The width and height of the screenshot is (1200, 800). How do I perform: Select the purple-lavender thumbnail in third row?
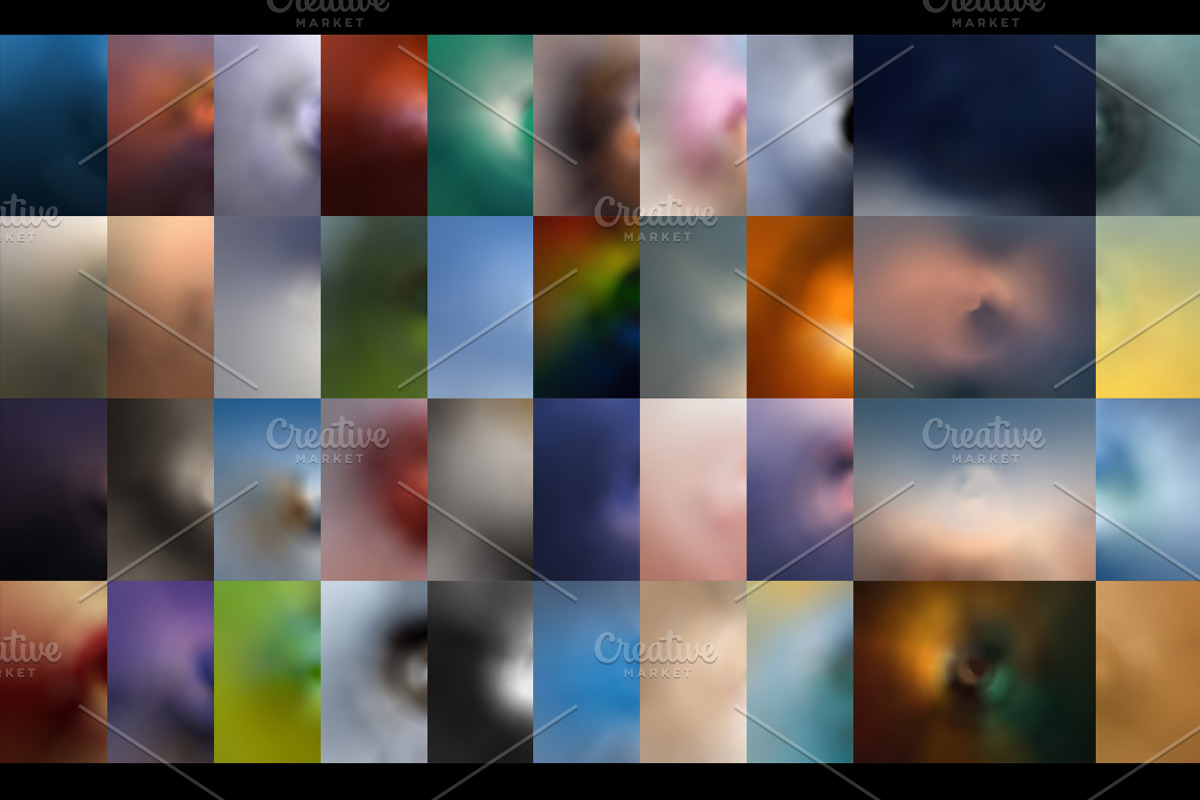click(x=800, y=490)
